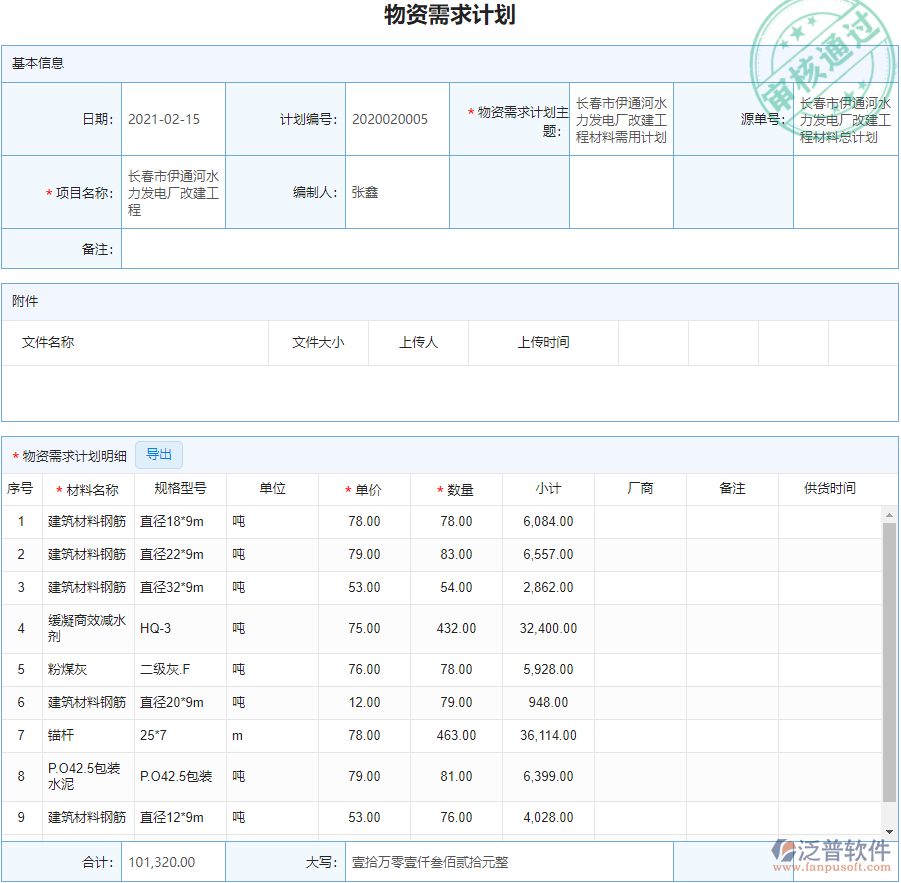
Task: Collapse the 附件 attachments section
Action: [22, 301]
